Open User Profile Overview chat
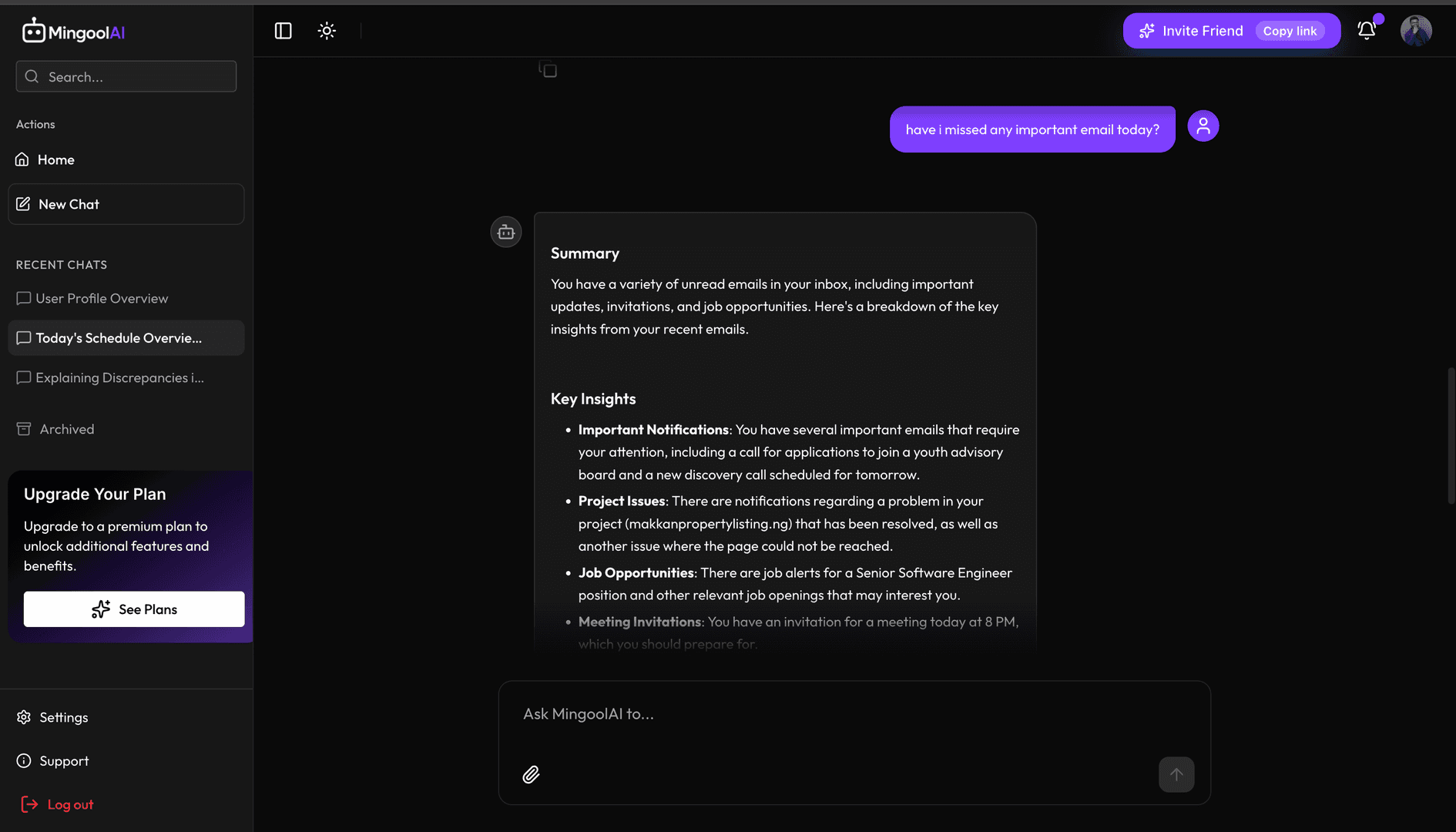The height and width of the screenshot is (832, 1456). point(126,298)
